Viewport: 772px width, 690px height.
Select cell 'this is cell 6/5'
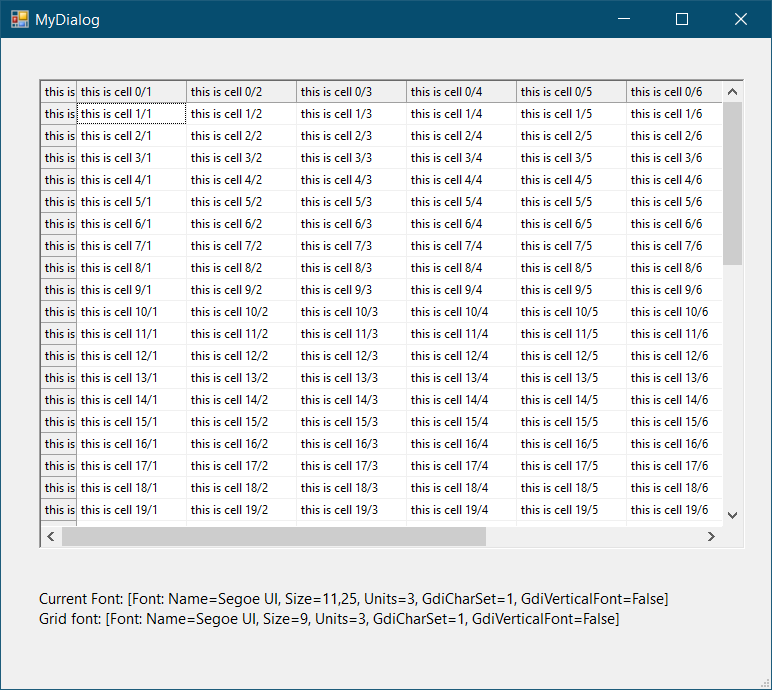click(x=572, y=224)
